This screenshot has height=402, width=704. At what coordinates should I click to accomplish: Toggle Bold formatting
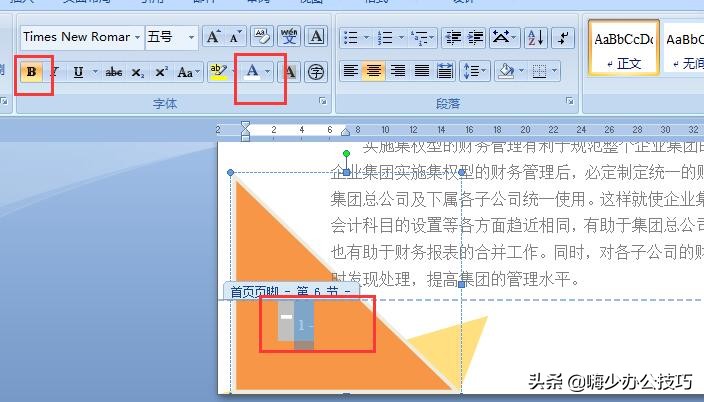(31, 72)
